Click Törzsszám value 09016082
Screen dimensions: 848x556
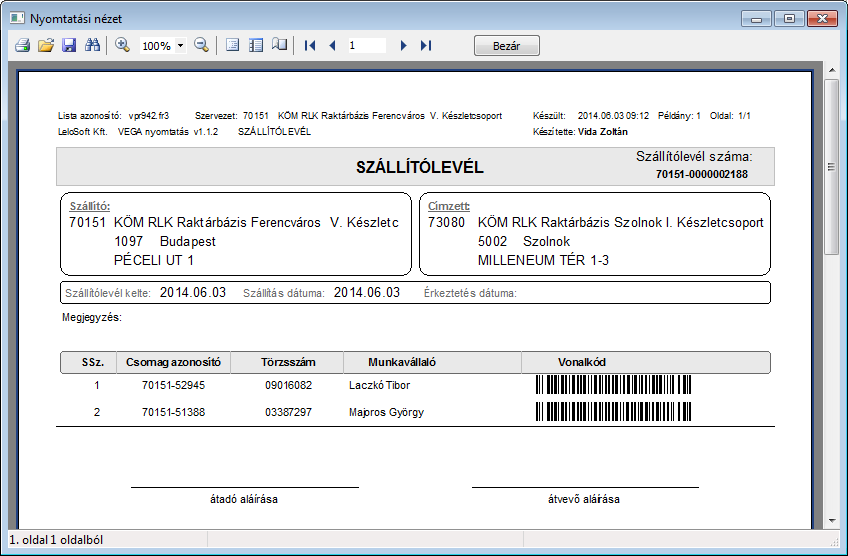[x=288, y=385]
